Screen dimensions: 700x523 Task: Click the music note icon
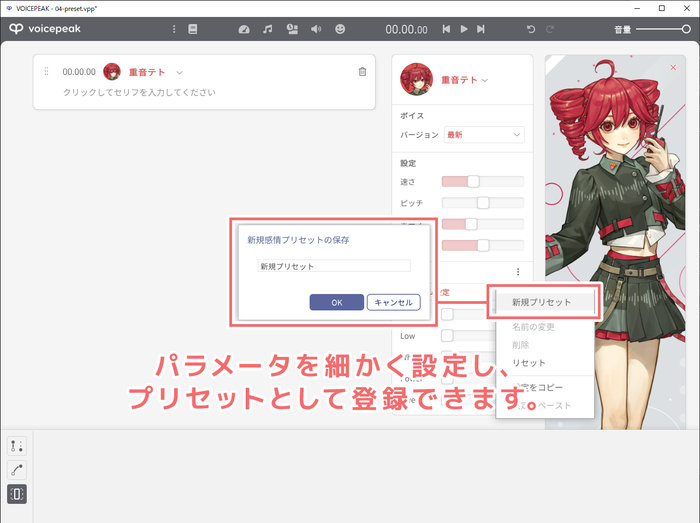coord(267,29)
